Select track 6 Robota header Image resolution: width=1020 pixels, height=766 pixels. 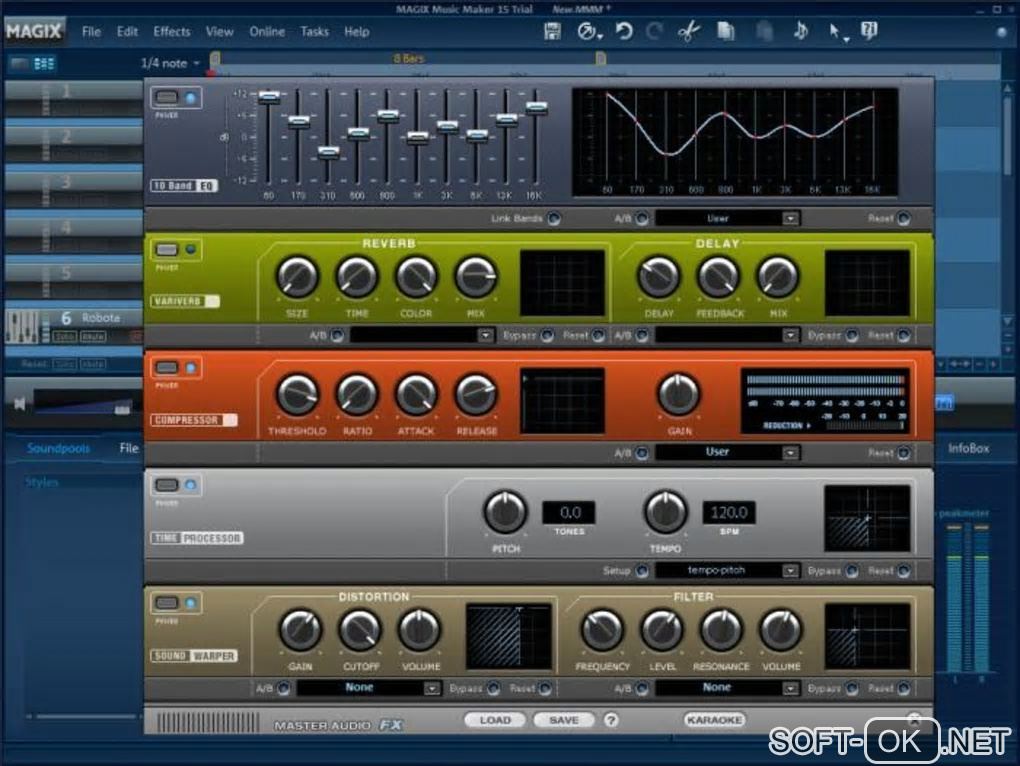74,325
